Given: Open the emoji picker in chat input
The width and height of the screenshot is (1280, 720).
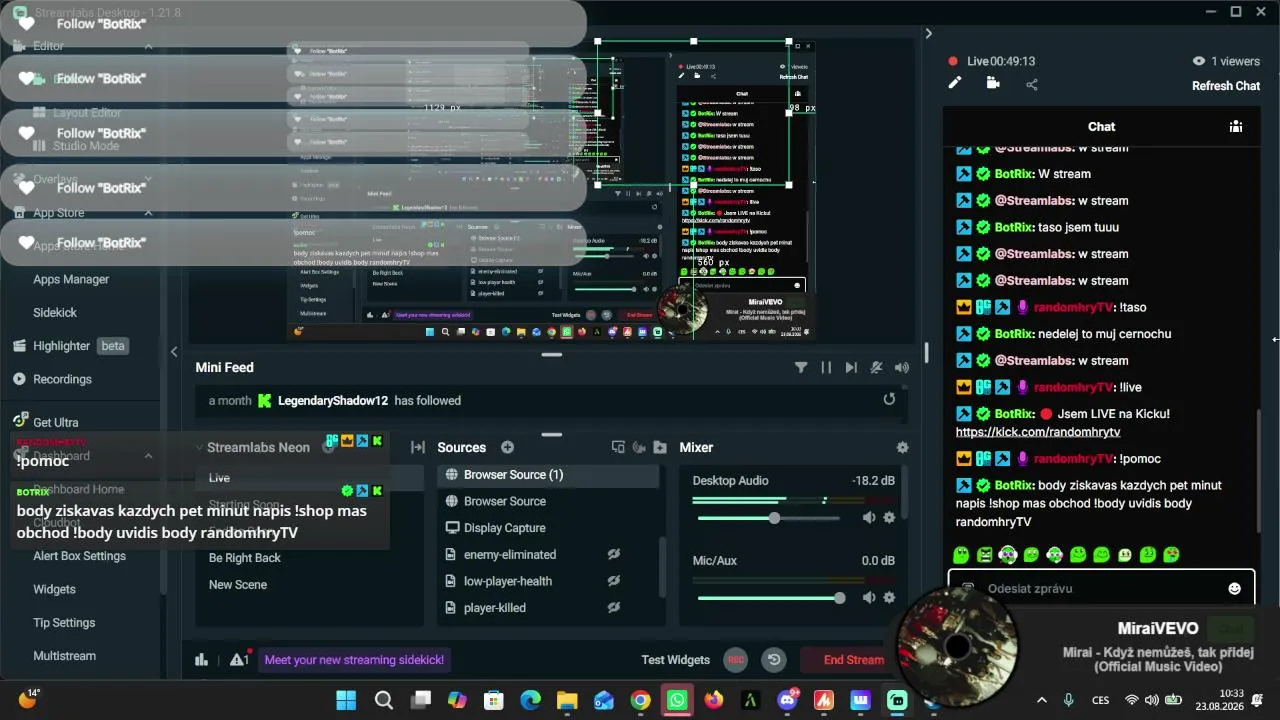Looking at the screenshot, I should coord(1234,588).
